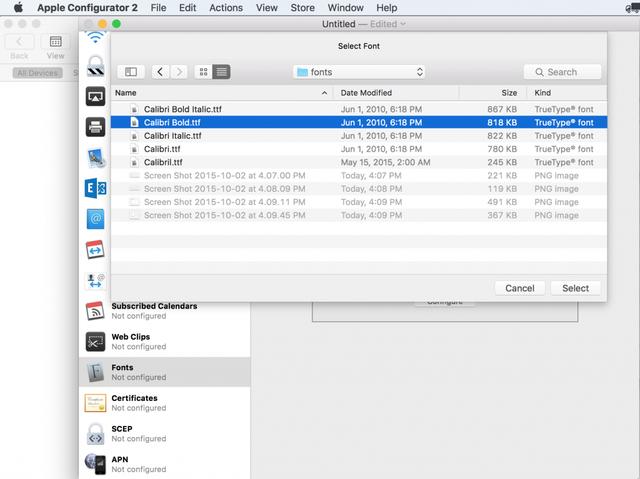Sort files by Size column

(493, 93)
